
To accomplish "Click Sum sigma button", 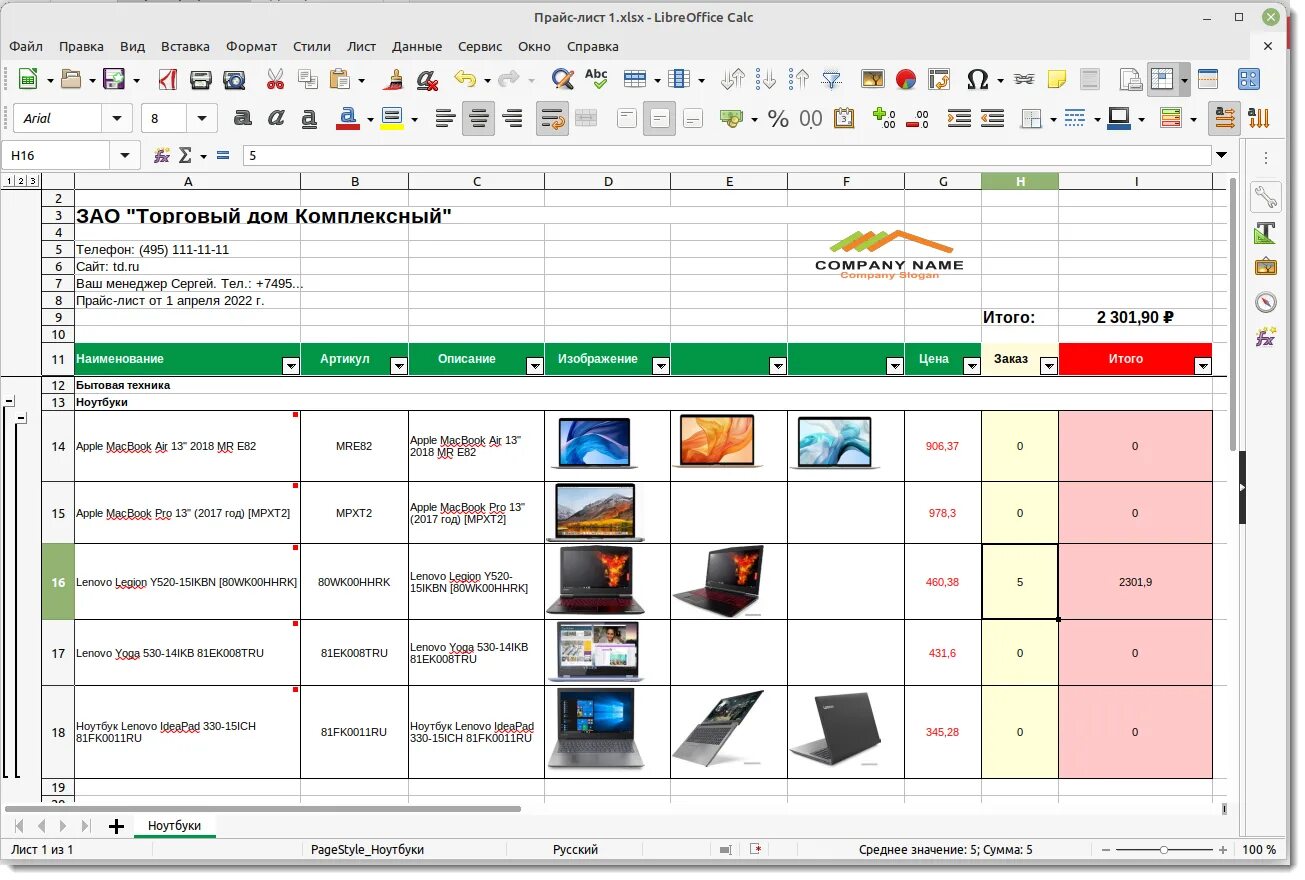I will (x=185, y=156).
